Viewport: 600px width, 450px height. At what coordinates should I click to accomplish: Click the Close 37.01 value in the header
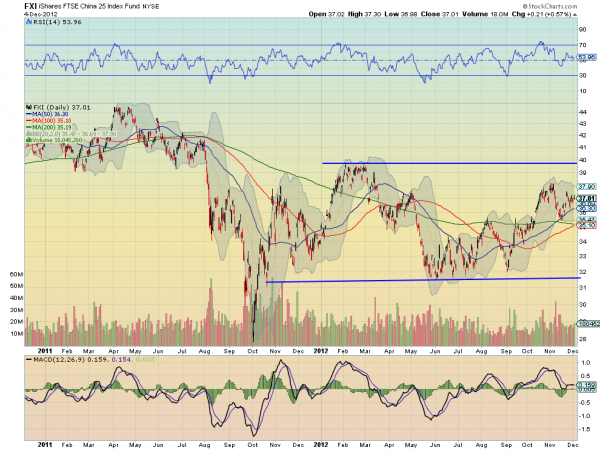(440, 14)
